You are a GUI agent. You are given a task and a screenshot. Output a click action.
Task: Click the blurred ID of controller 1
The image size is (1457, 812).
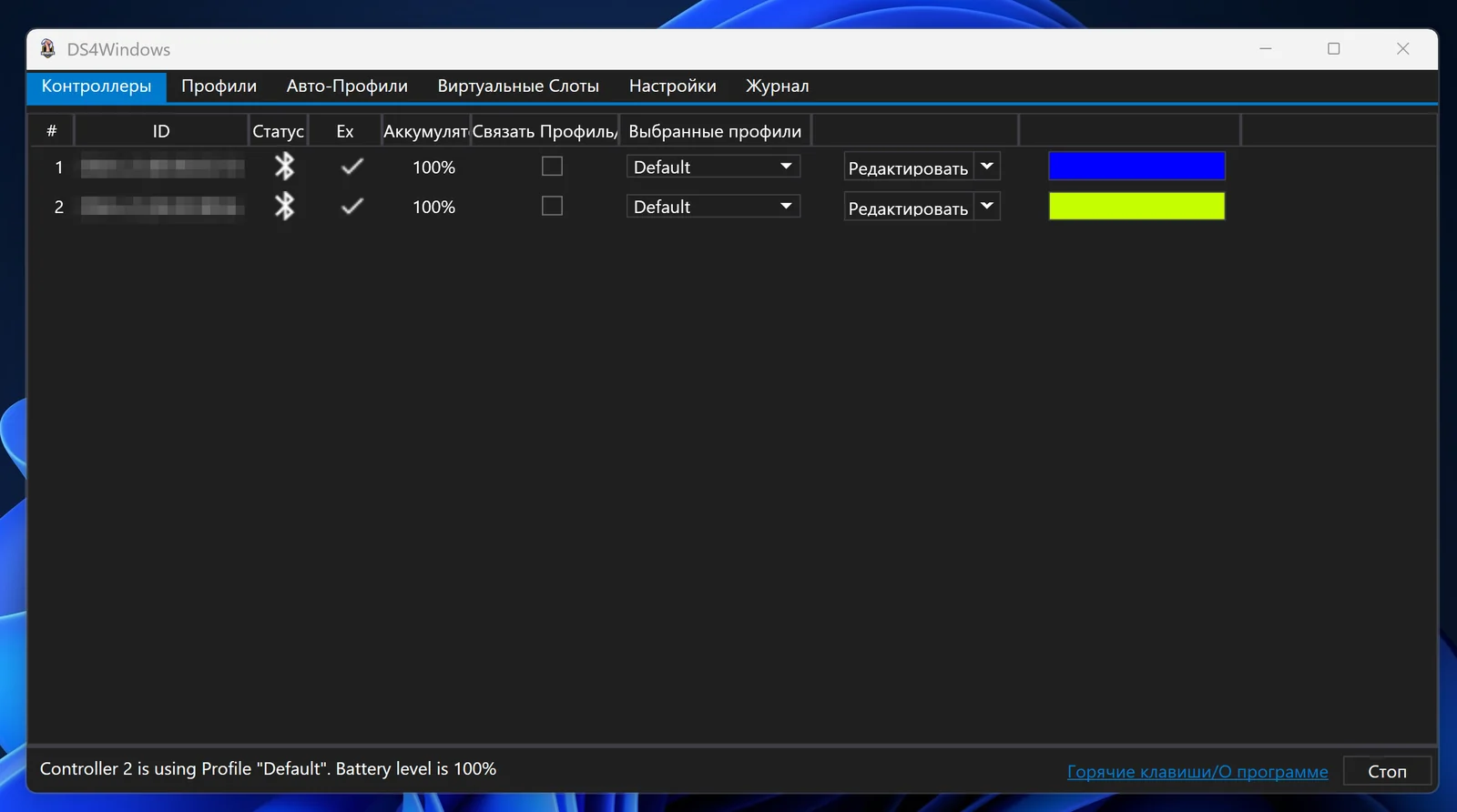pyautogui.click(x=162, y=167)
